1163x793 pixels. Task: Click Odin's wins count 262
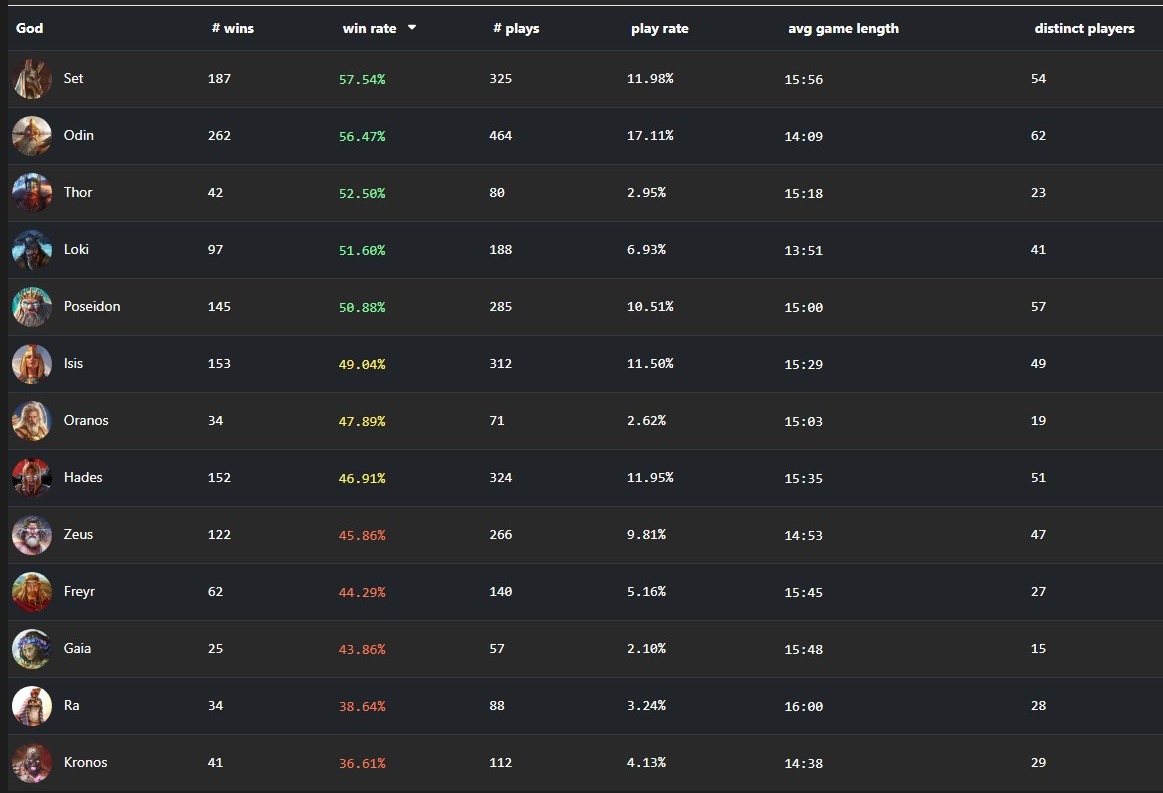220,136
